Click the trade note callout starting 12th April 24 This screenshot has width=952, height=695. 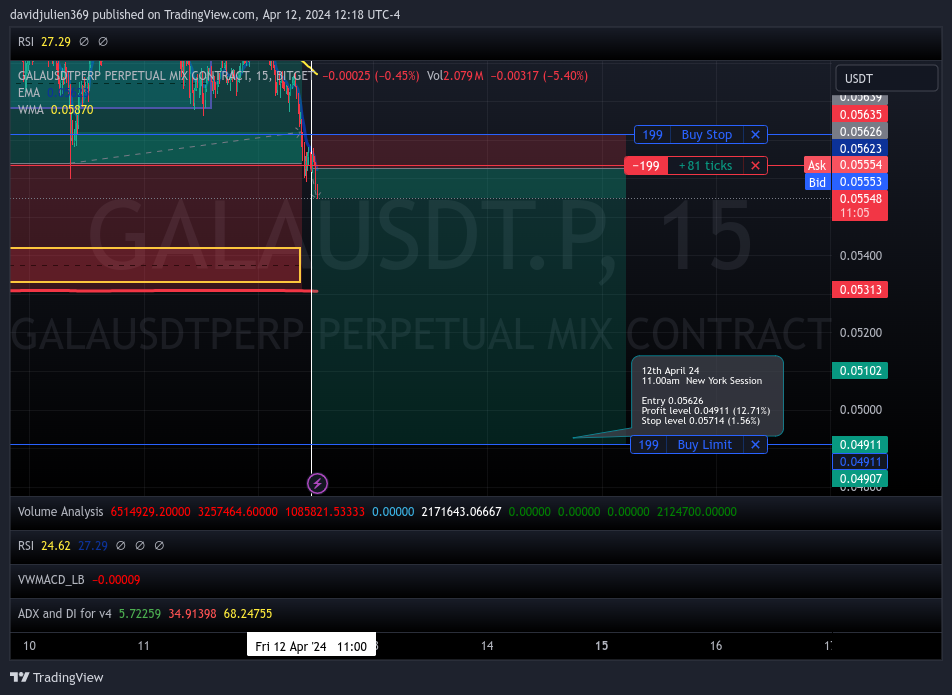click(707, 395)
